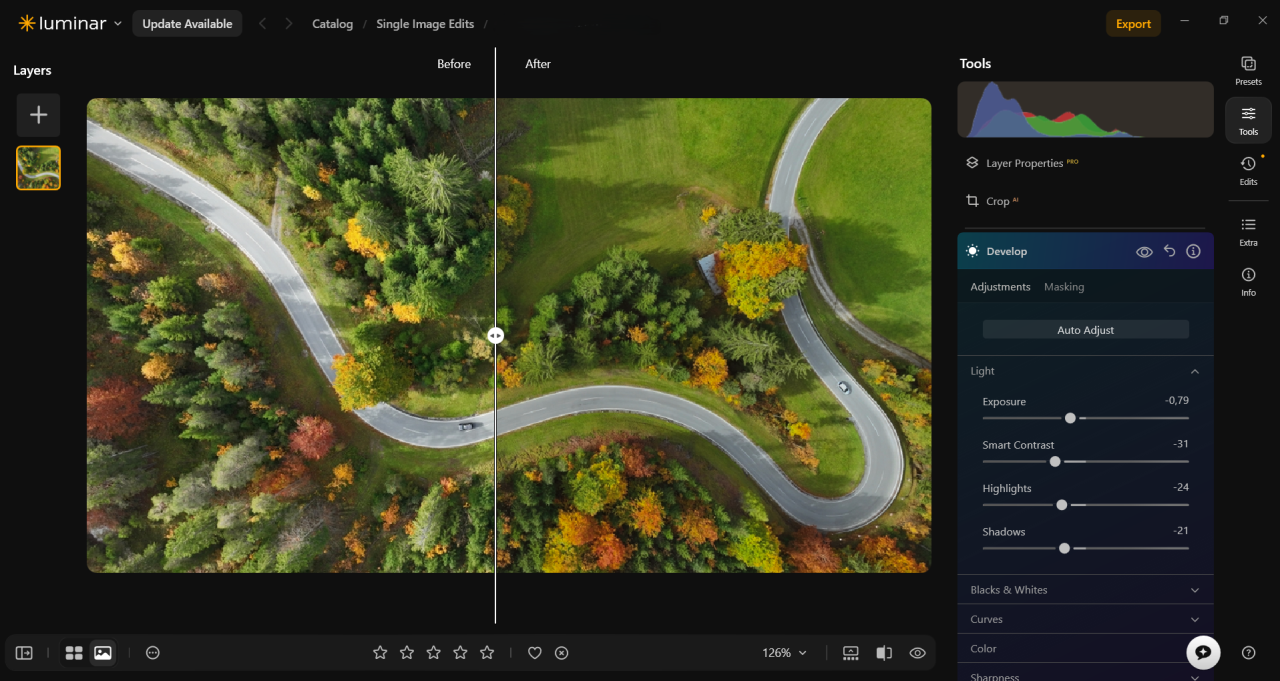Click the Export button
This screenshot has width=1280, height=681.
pyautogui.click(x=1133, y=24)
